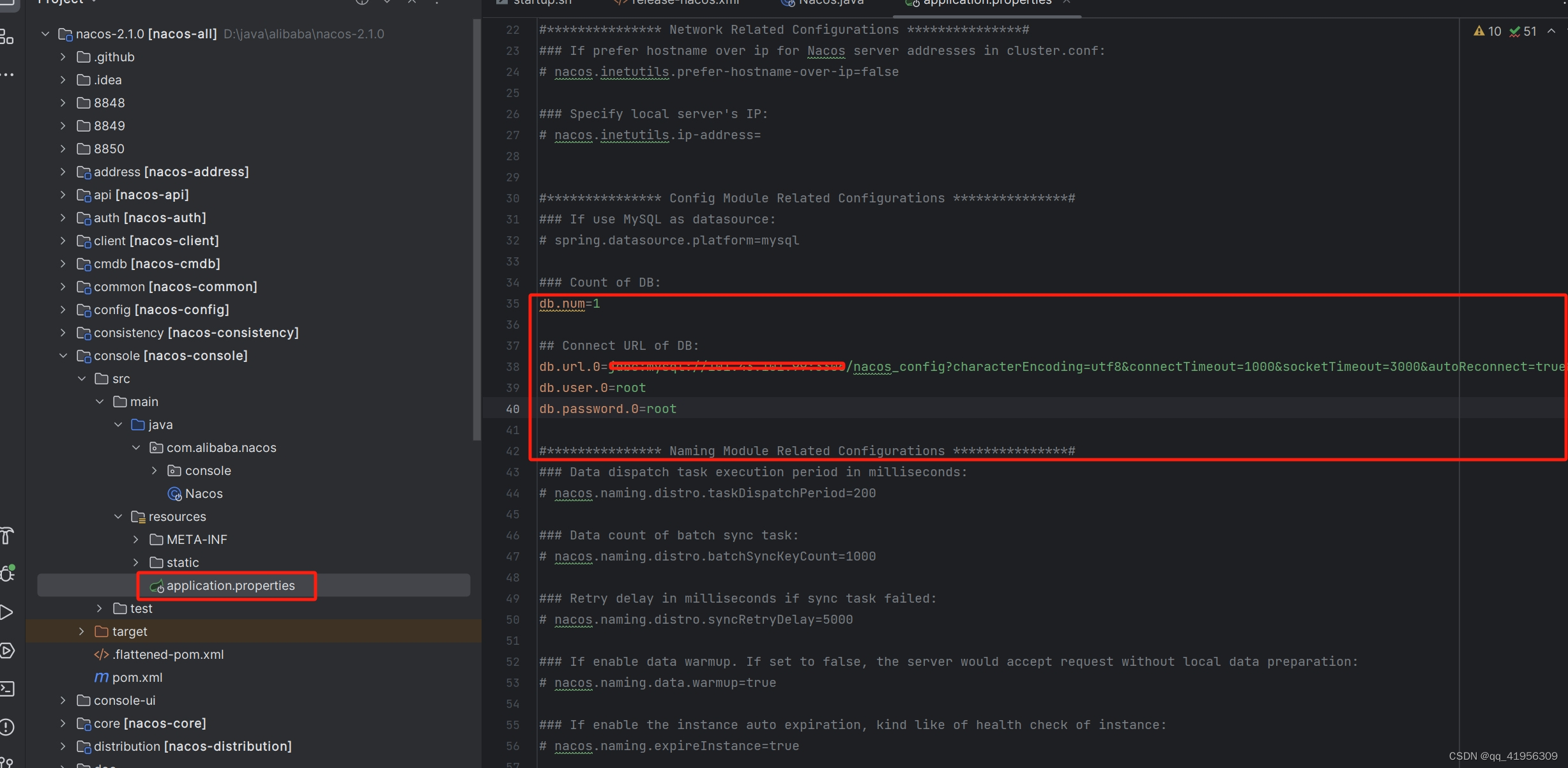Click db.password.0=root on line 40
Image resolution: width=1568 pixels, height=768 pixels.
tap(608, 409)
